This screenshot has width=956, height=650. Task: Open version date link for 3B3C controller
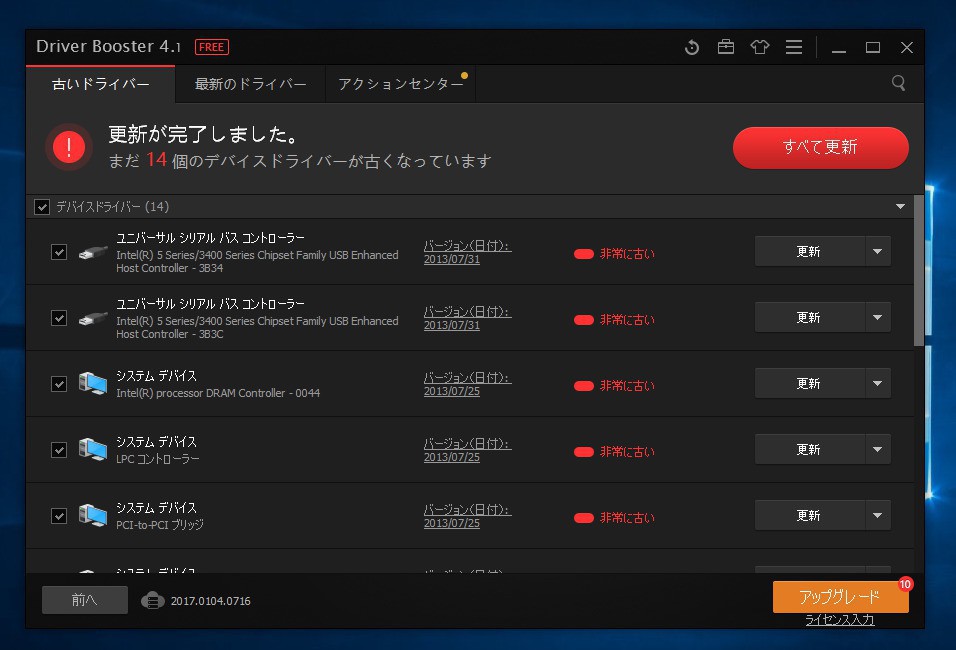[x=467, y=318]
